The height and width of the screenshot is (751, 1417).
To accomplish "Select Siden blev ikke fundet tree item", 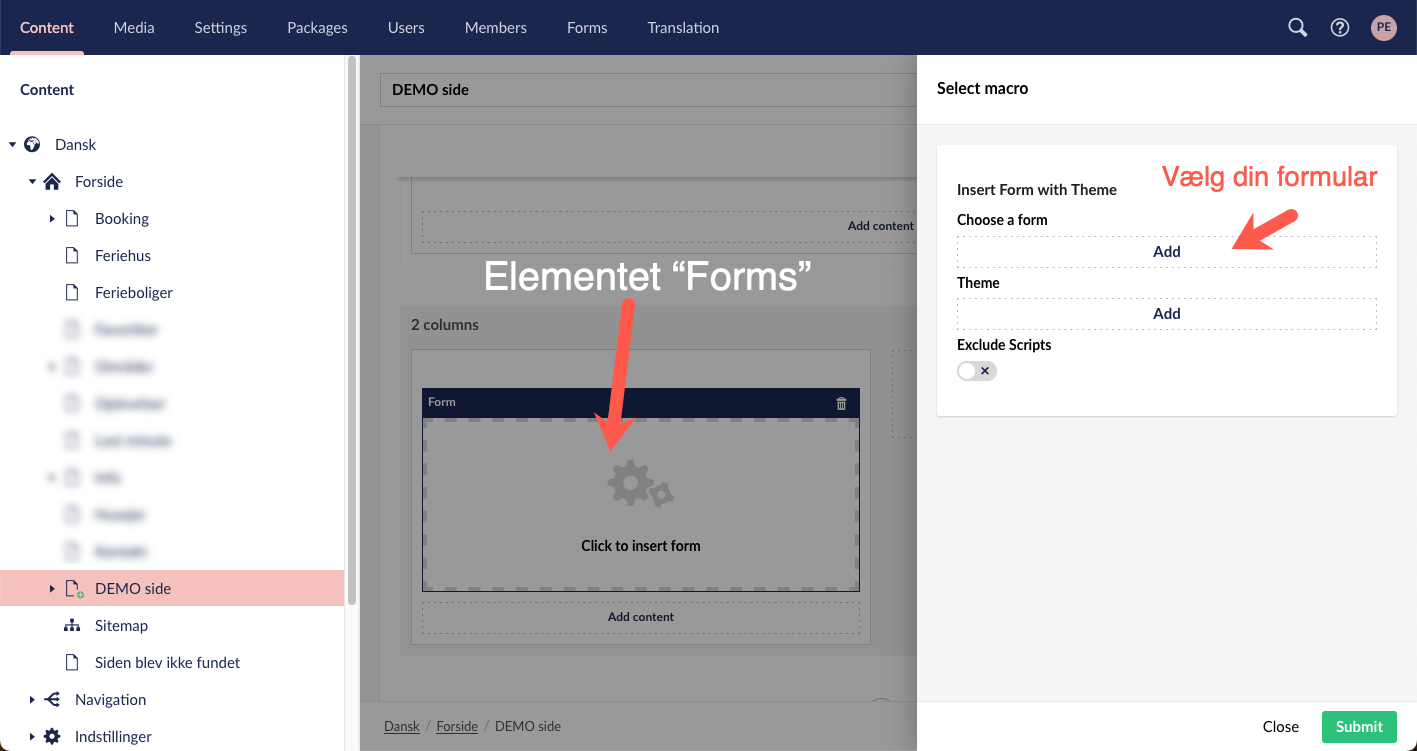I will 168,663.
